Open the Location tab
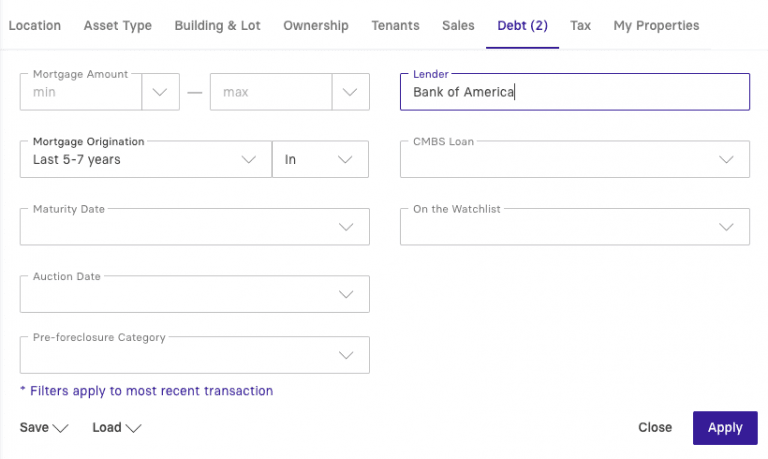Screen dimensions: 768x459 (x=35, y=25)
